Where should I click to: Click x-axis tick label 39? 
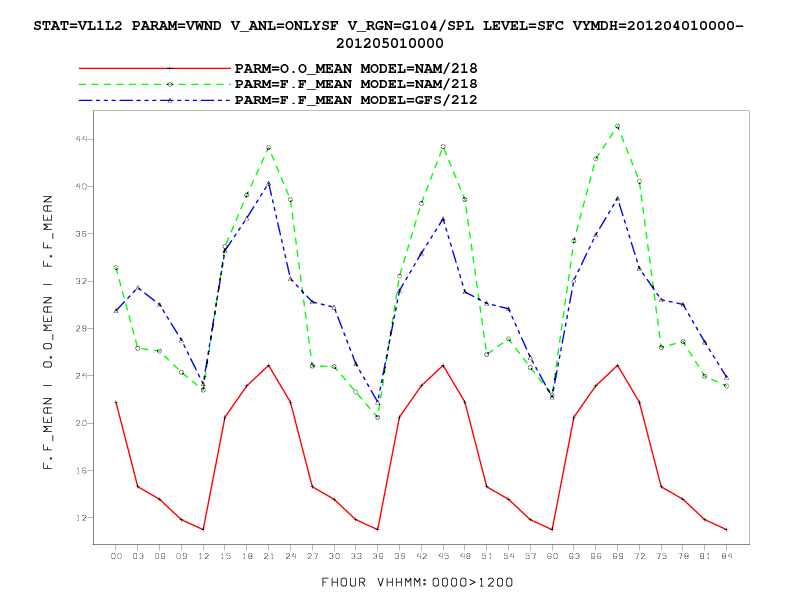pyautogui.click(x=400, y=556)
